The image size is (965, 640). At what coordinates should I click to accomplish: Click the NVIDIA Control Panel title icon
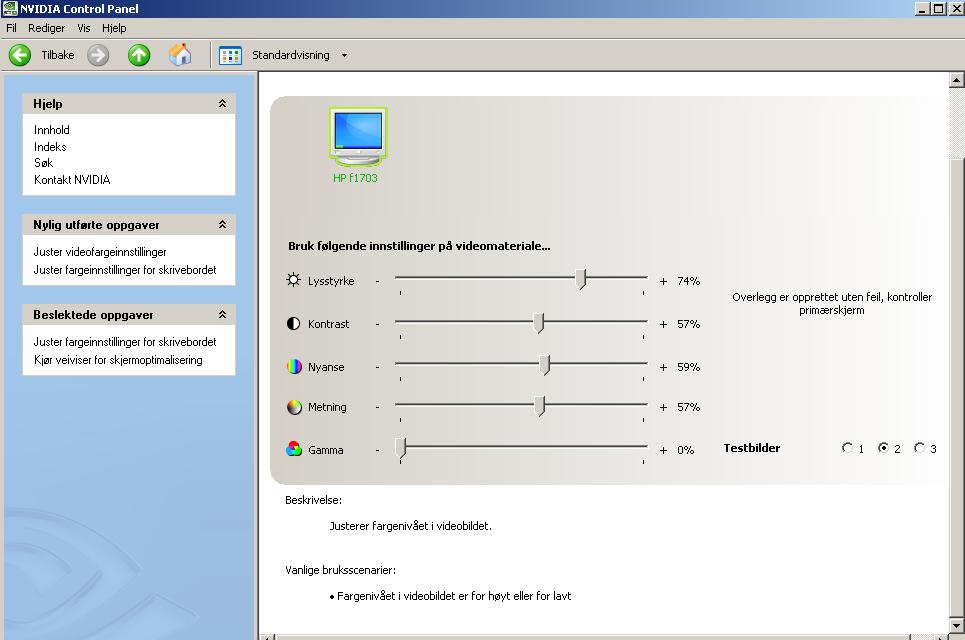tap(10, 9)
